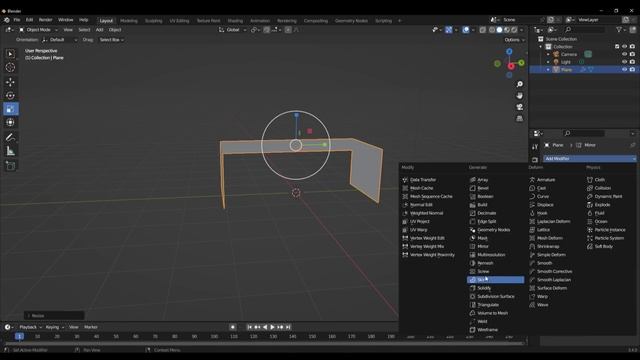Click the zoom viewport icon

click(519, 84)
